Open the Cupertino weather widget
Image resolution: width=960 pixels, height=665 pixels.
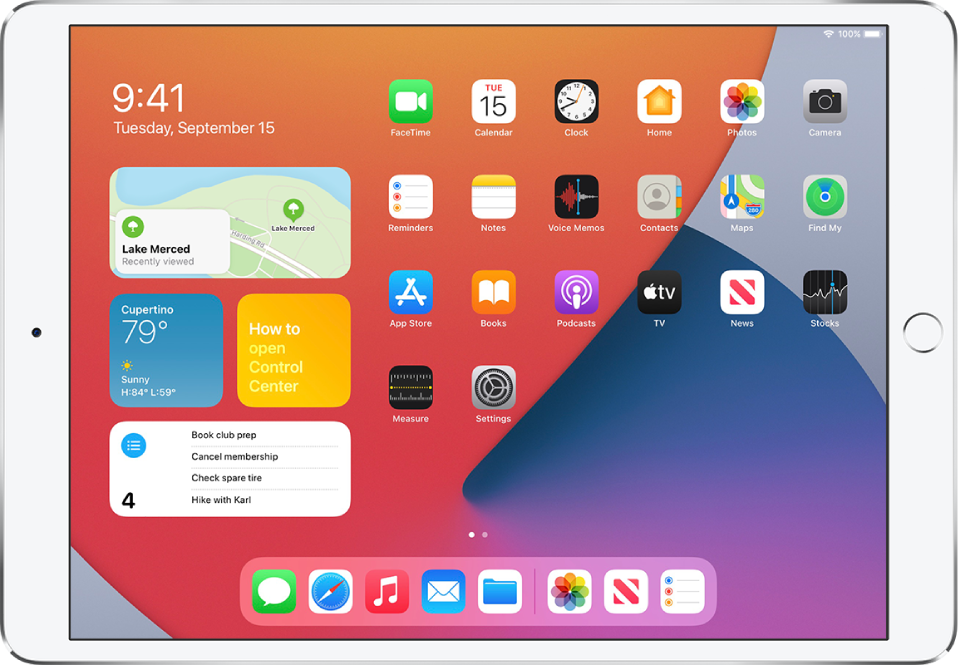(166, 350)
